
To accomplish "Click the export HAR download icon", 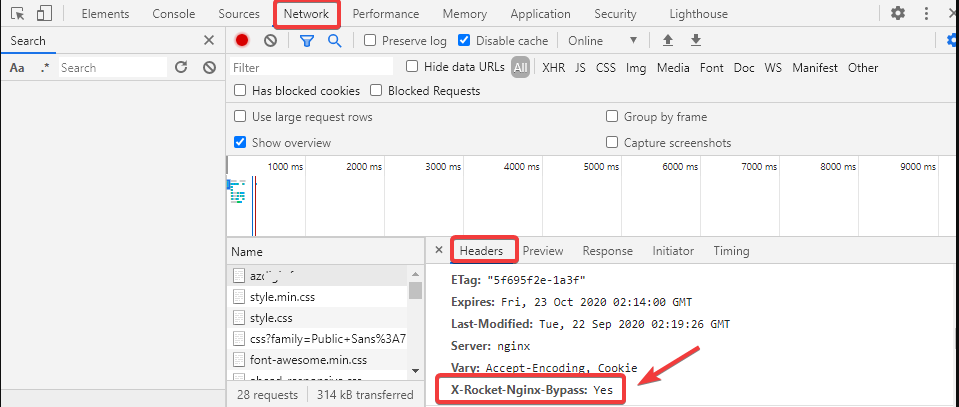I will click(696, 41).
